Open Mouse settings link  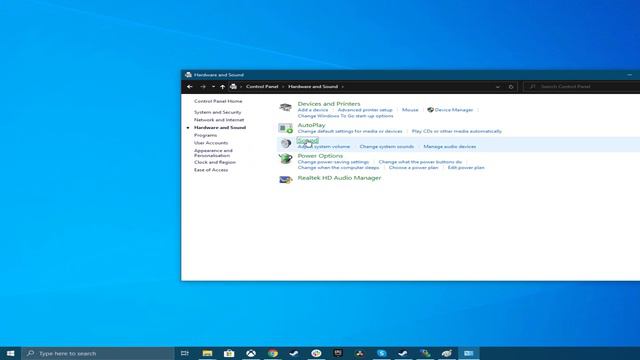pos(410,110)
